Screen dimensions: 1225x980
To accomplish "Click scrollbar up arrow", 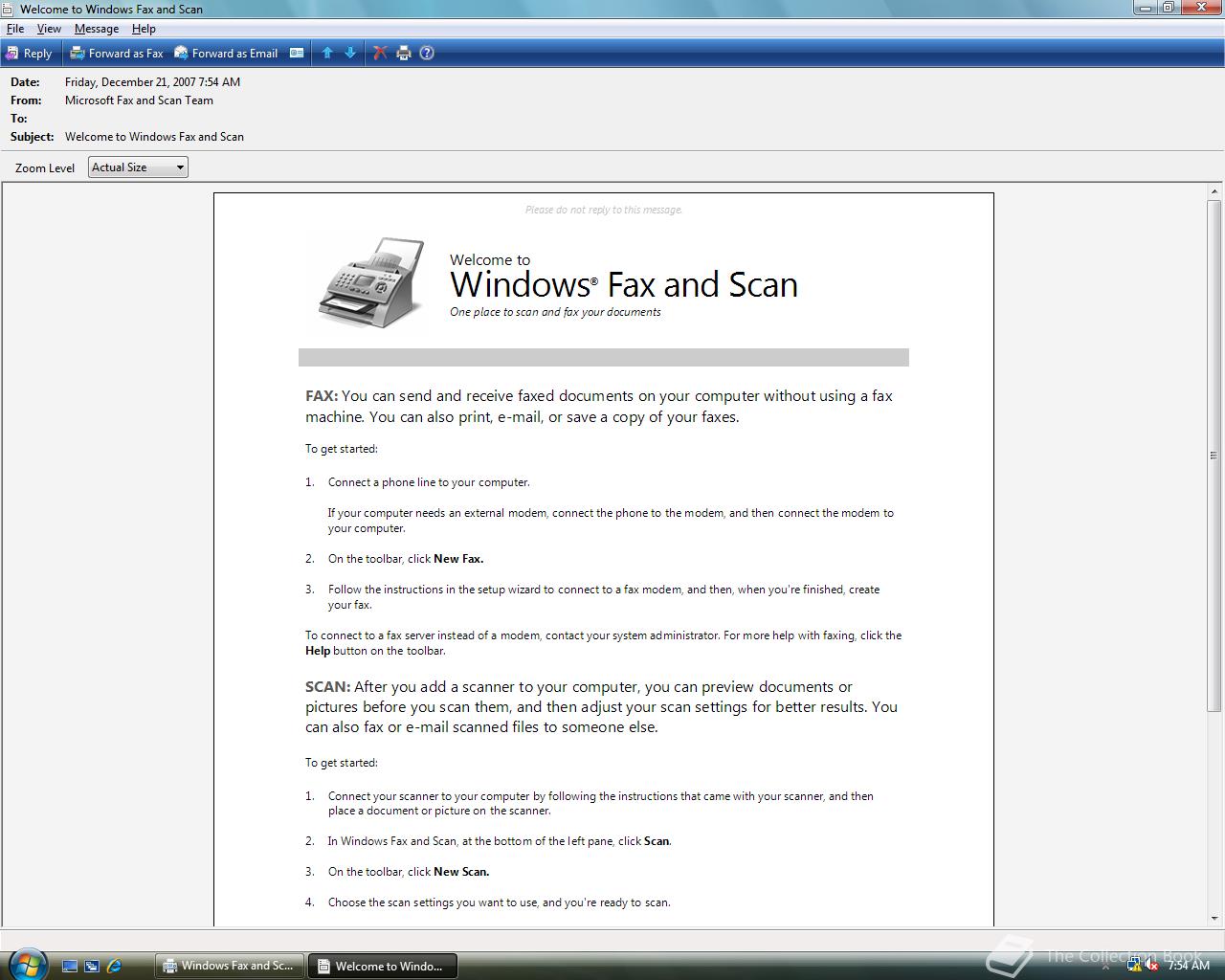I will (x=1214, y=191).
